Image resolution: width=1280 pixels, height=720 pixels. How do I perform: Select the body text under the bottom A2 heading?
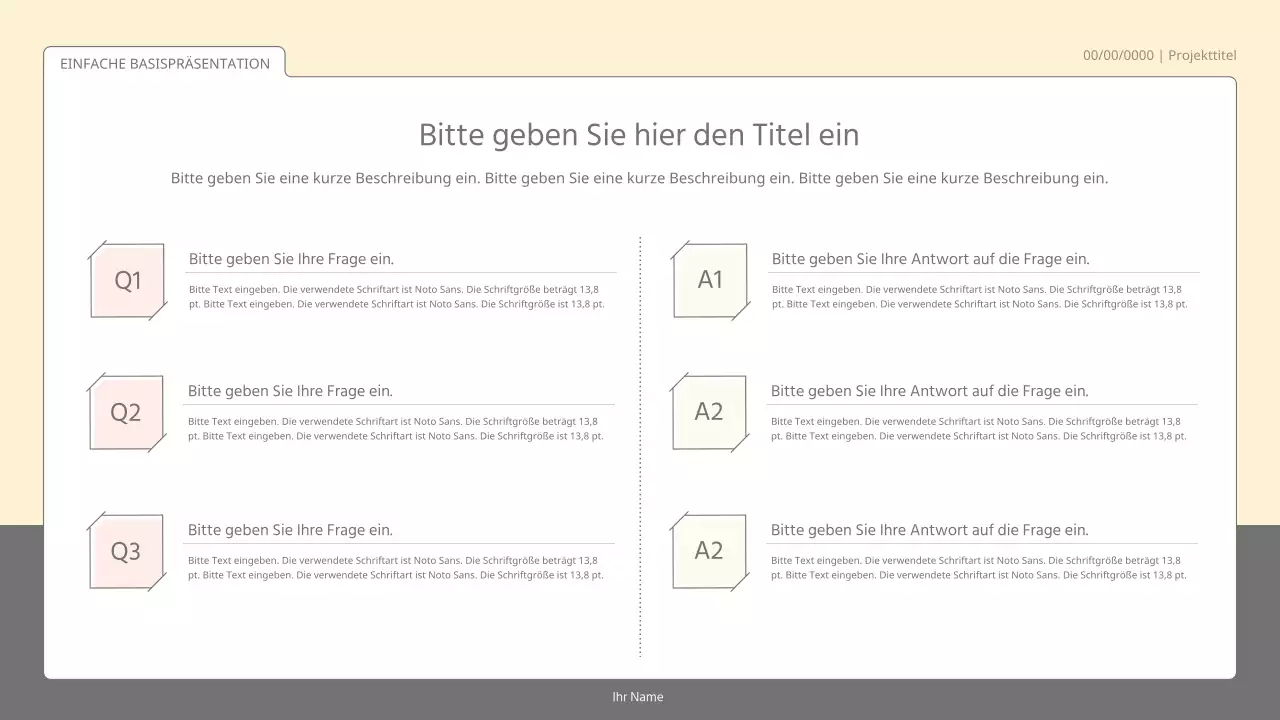coord(978,568)
